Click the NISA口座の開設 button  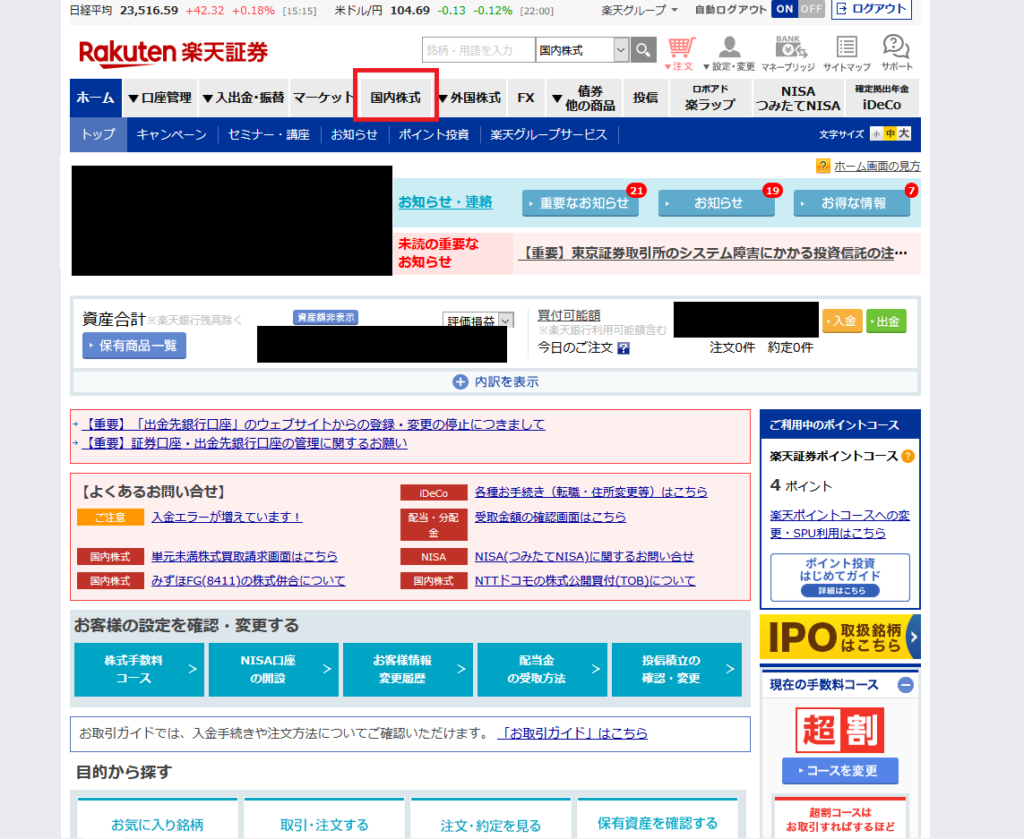(274, 669)
